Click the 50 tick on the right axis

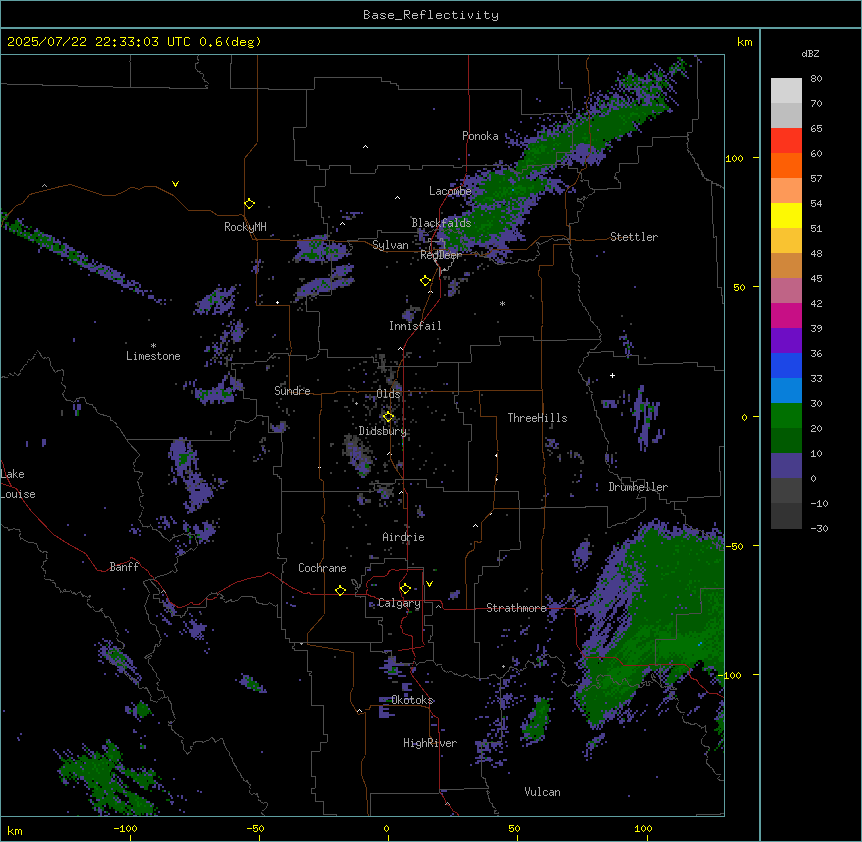pyautogui.click(x=739, y=287)
